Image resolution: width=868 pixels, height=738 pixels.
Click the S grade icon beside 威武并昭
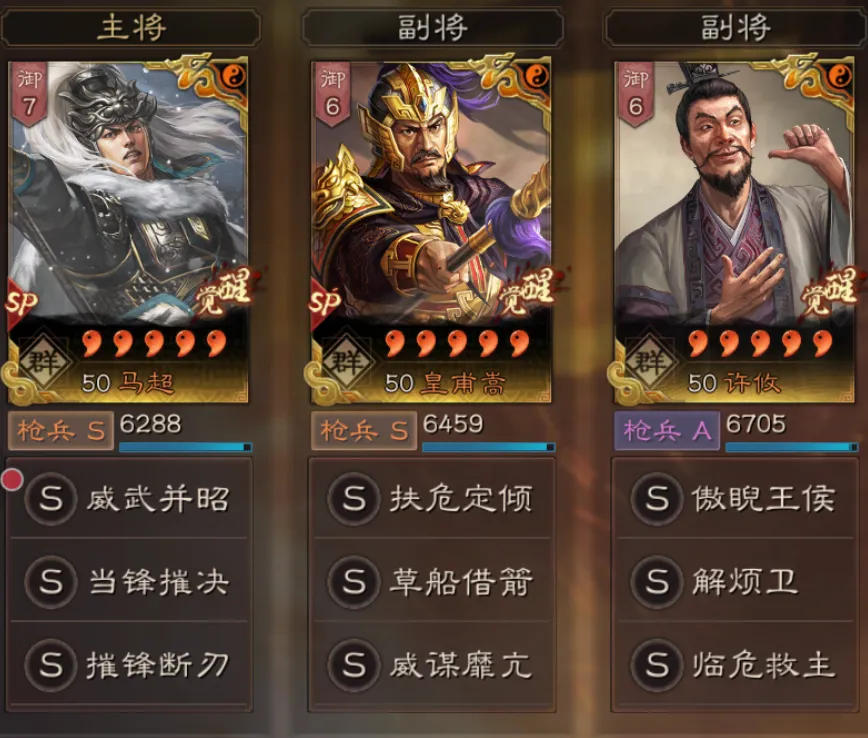51,498
